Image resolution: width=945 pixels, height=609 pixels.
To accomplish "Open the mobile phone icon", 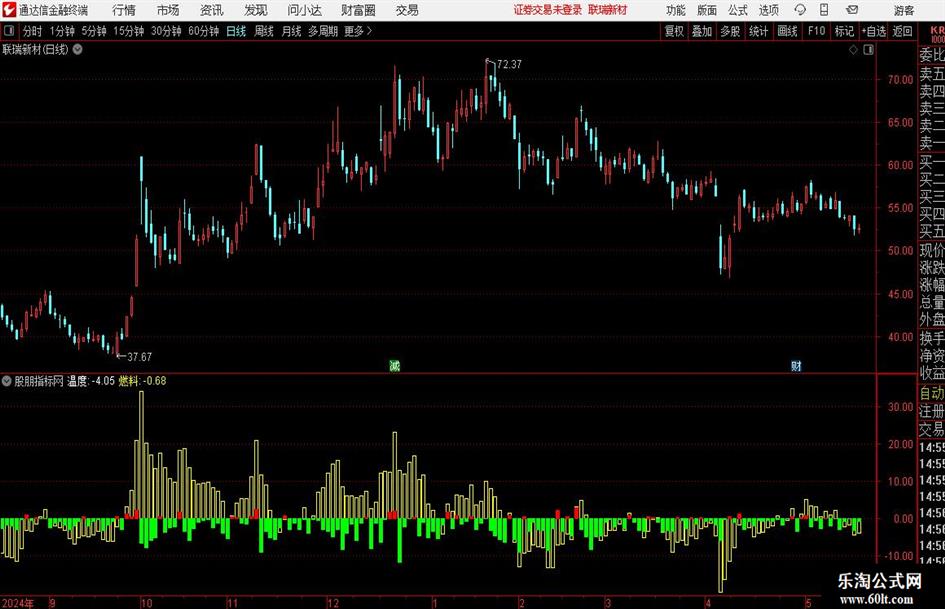I will coord(824,10).
